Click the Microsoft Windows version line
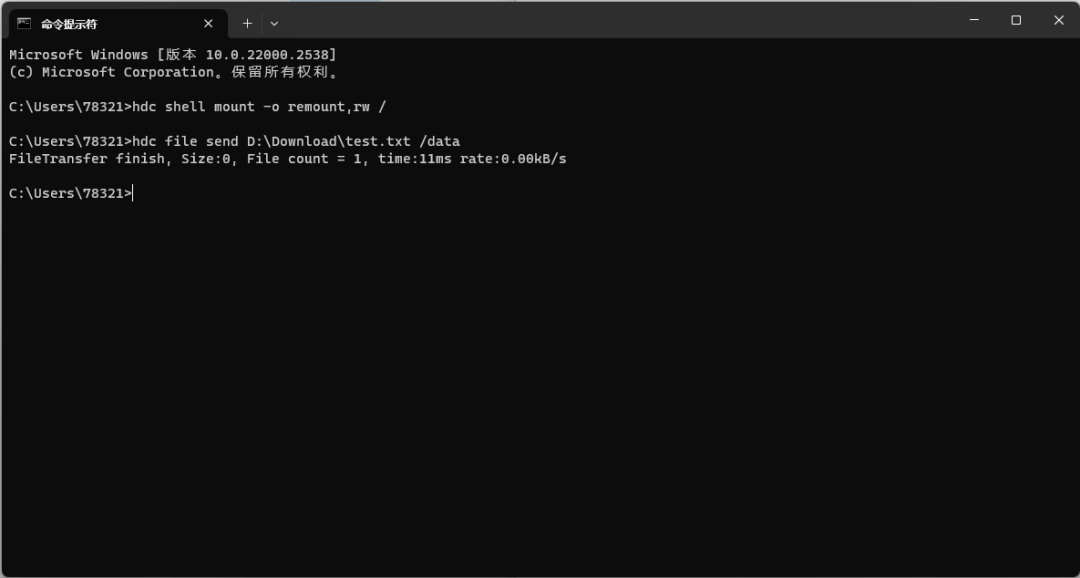 pos(173,55)
